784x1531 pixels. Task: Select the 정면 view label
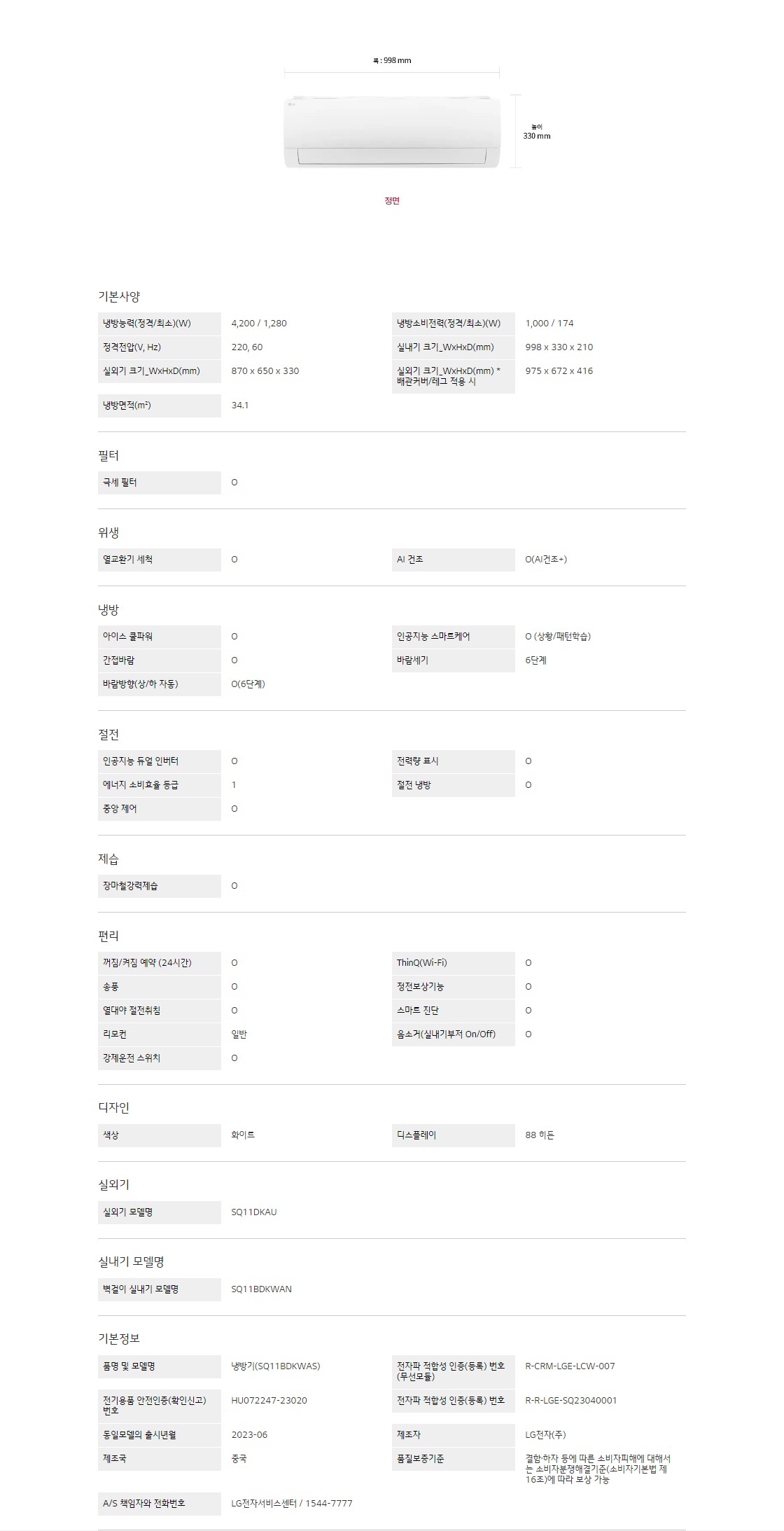coord(392,201)
